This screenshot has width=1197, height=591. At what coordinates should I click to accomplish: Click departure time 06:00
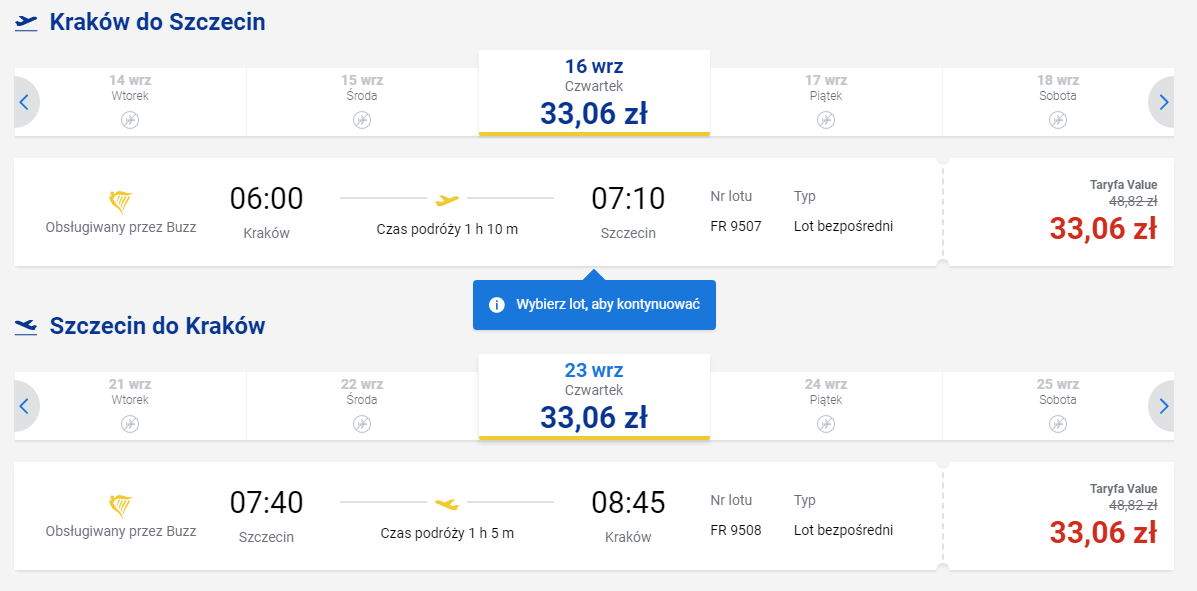point(266,199)
